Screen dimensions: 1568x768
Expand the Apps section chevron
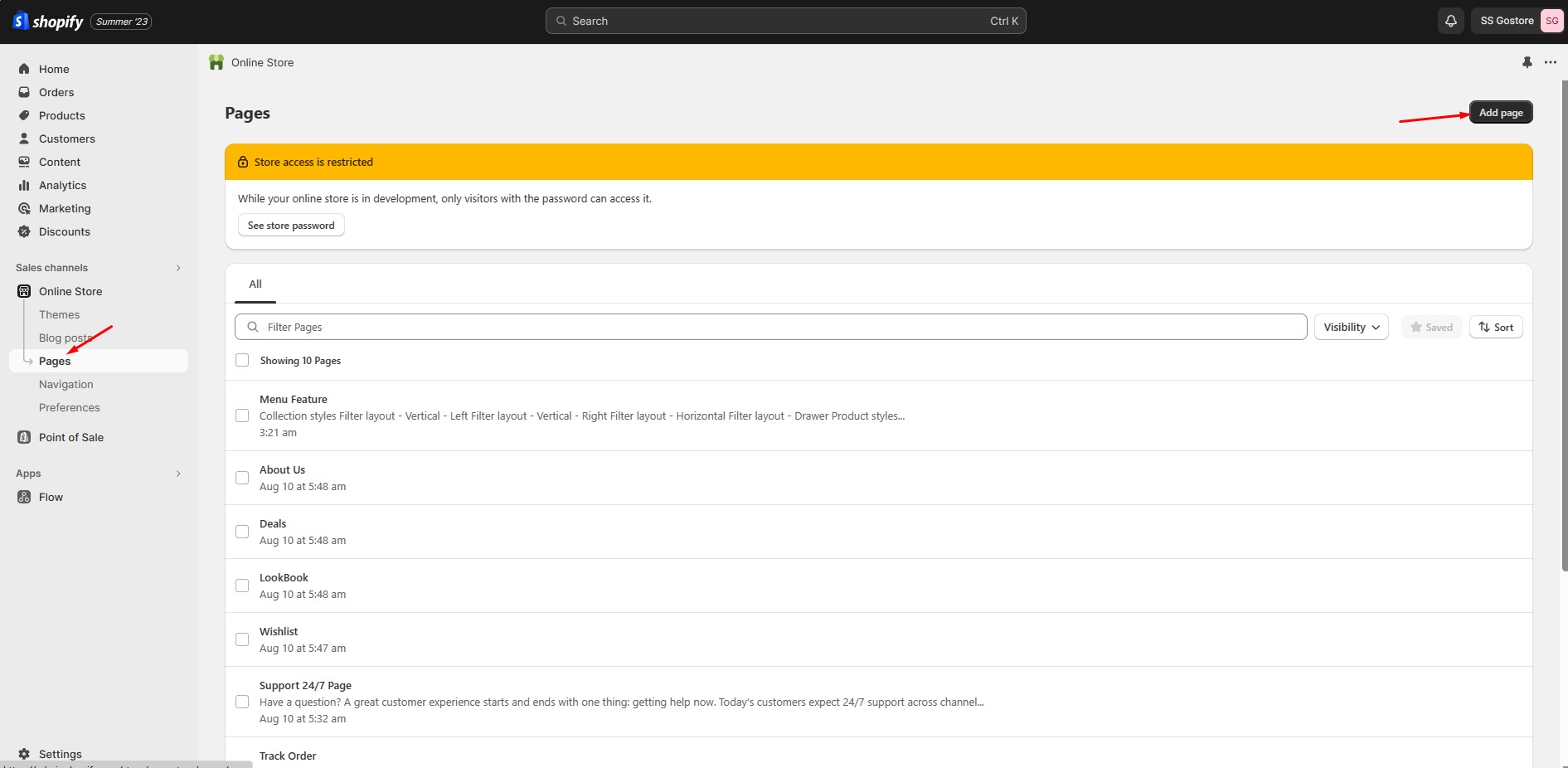coord(178,474)
